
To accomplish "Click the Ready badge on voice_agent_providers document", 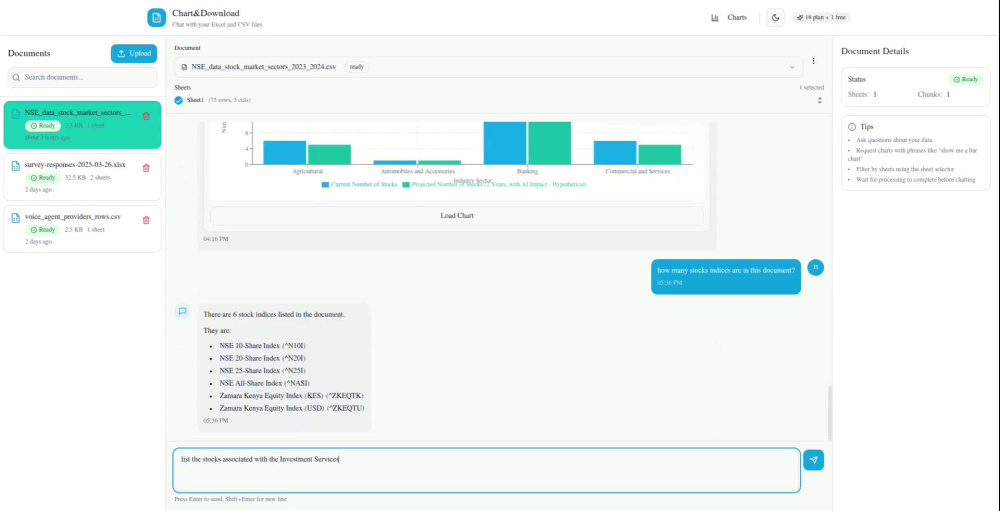I will 43,230.
